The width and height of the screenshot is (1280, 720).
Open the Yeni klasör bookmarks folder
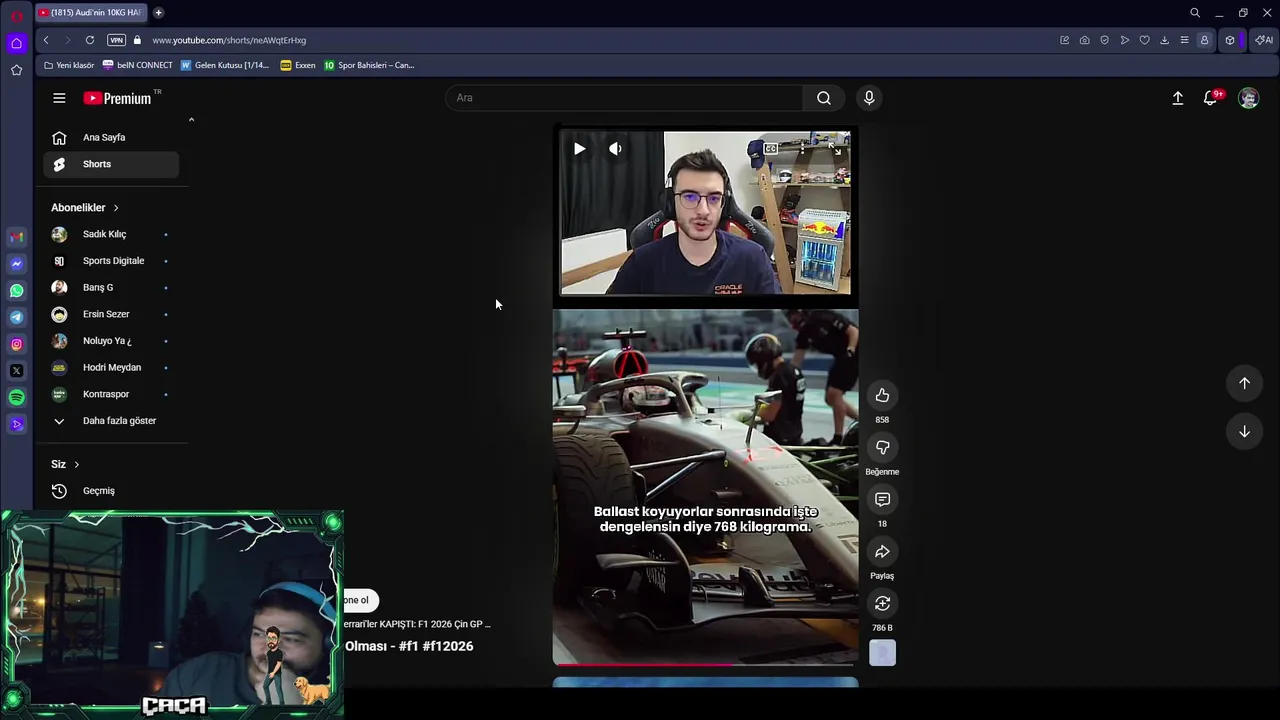[69, 65]
